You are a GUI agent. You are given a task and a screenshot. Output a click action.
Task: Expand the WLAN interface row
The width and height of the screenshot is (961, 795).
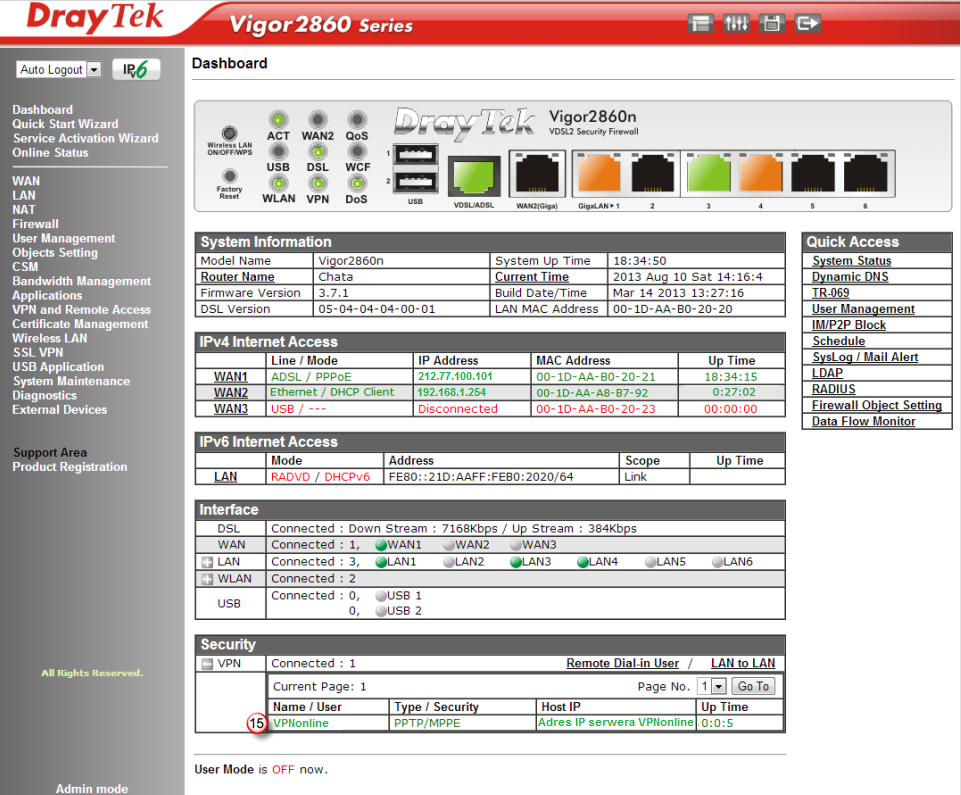[207, 579]
